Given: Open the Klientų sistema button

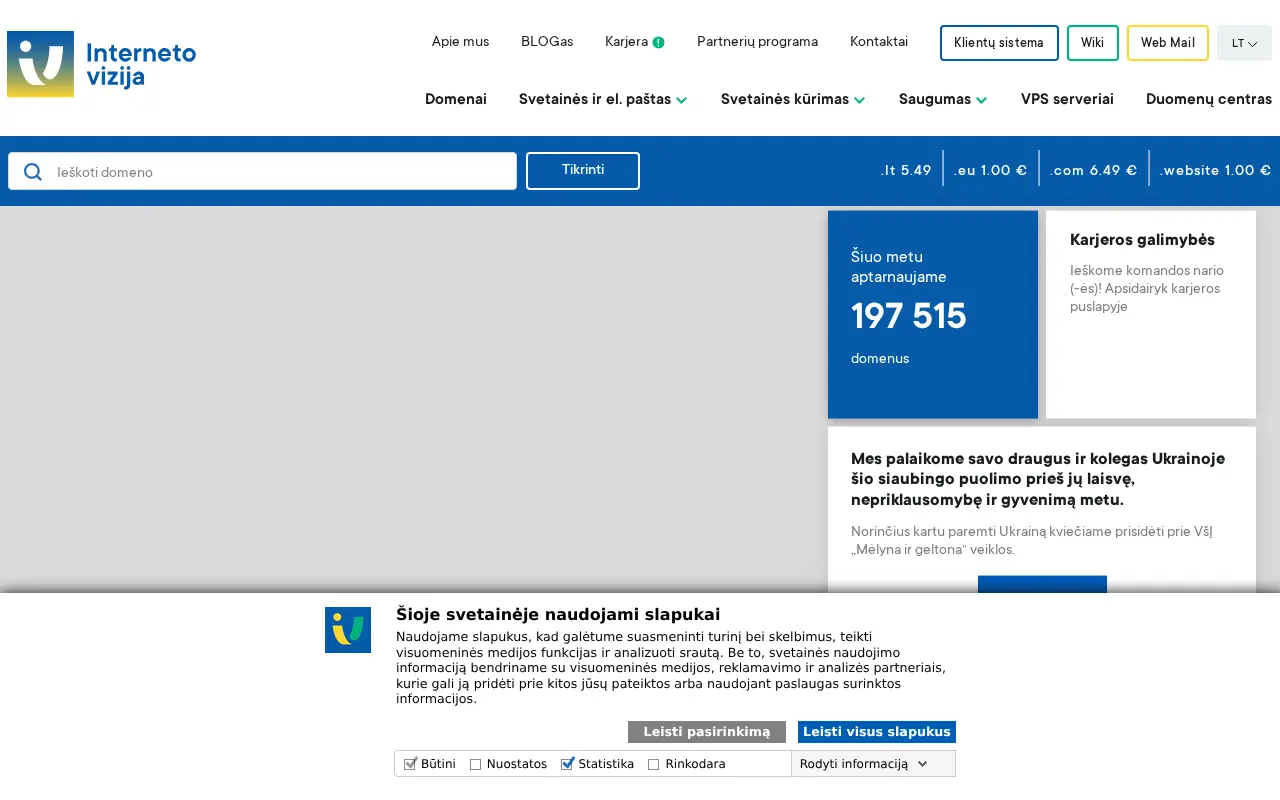Looking at the screenshot, I should [x=999, y=43].
